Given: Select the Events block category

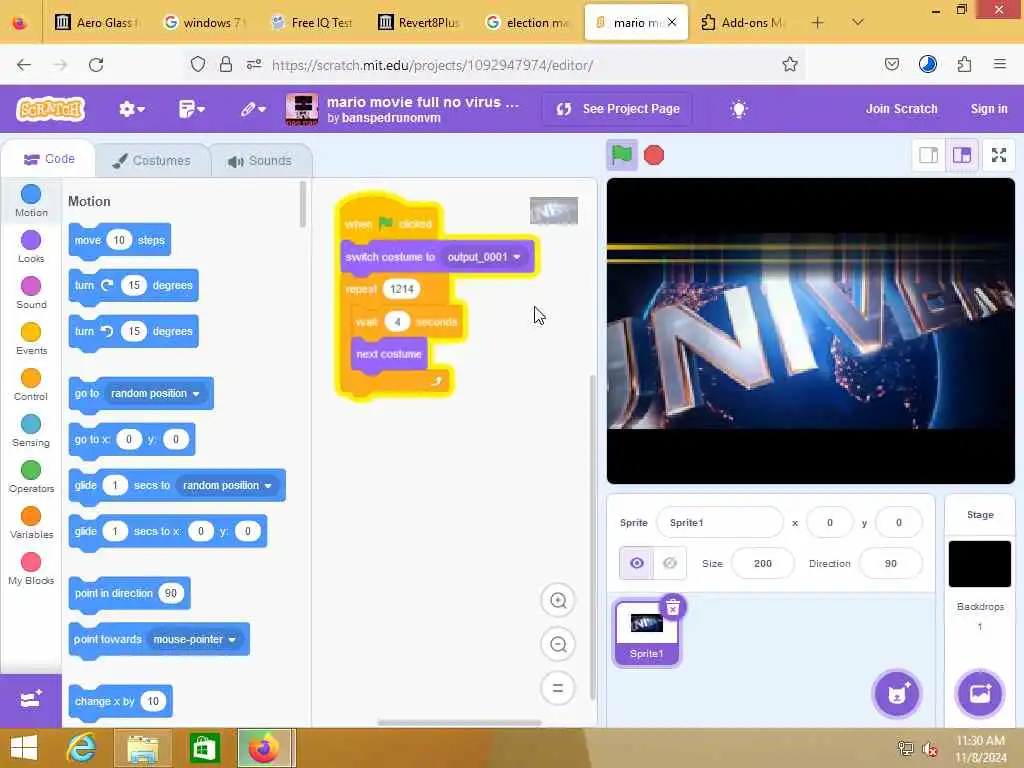Looking at the screenshot, I should [x=31, y=339].
